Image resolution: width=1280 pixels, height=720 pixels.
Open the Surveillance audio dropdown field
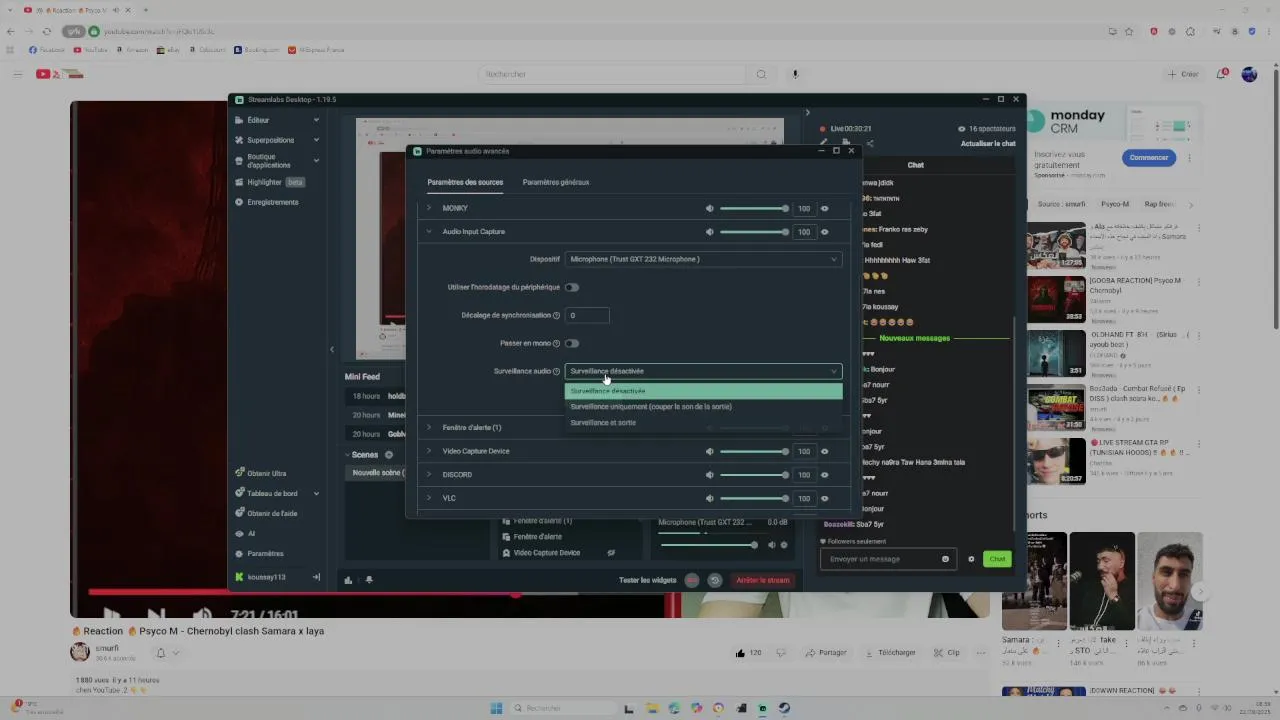coord(703,371)
